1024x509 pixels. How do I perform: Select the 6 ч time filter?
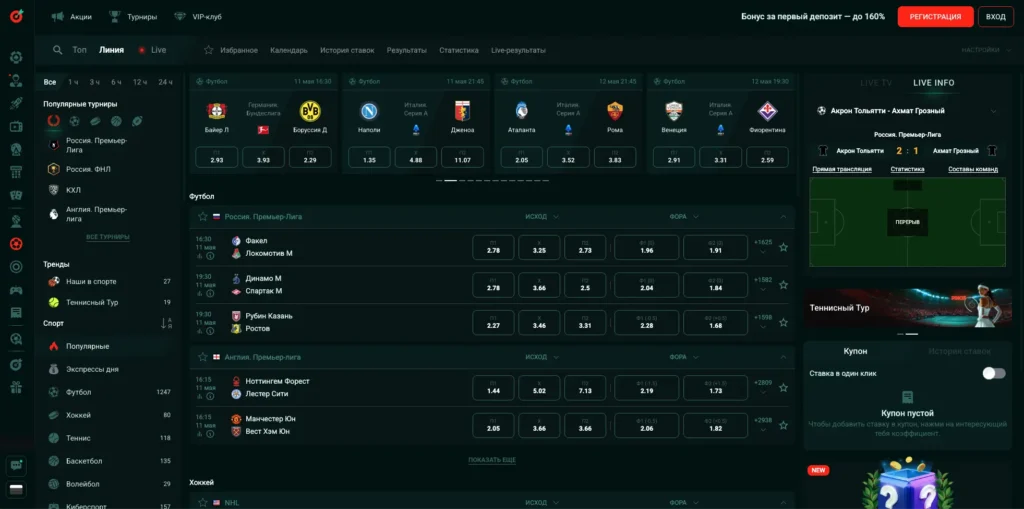pyautogui.click(x=116, y=82)
